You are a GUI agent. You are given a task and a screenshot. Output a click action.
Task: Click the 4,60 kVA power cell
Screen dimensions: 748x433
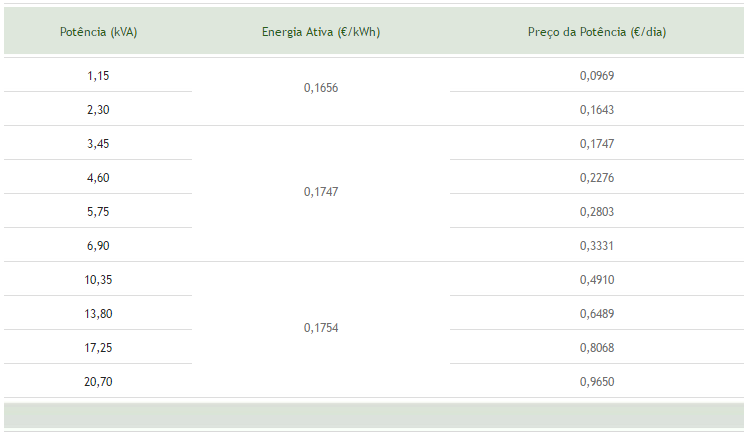tap(98, 177)
